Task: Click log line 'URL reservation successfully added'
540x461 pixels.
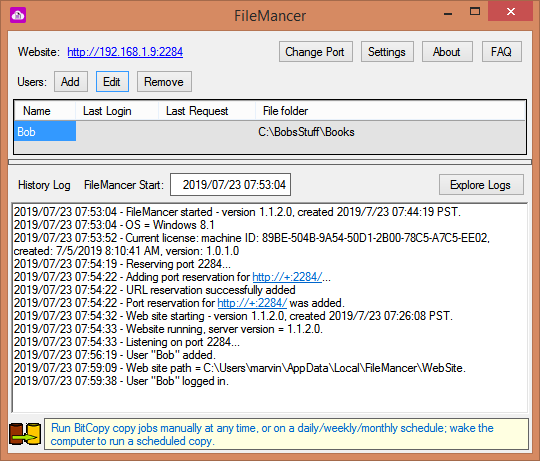Action: 155,290
